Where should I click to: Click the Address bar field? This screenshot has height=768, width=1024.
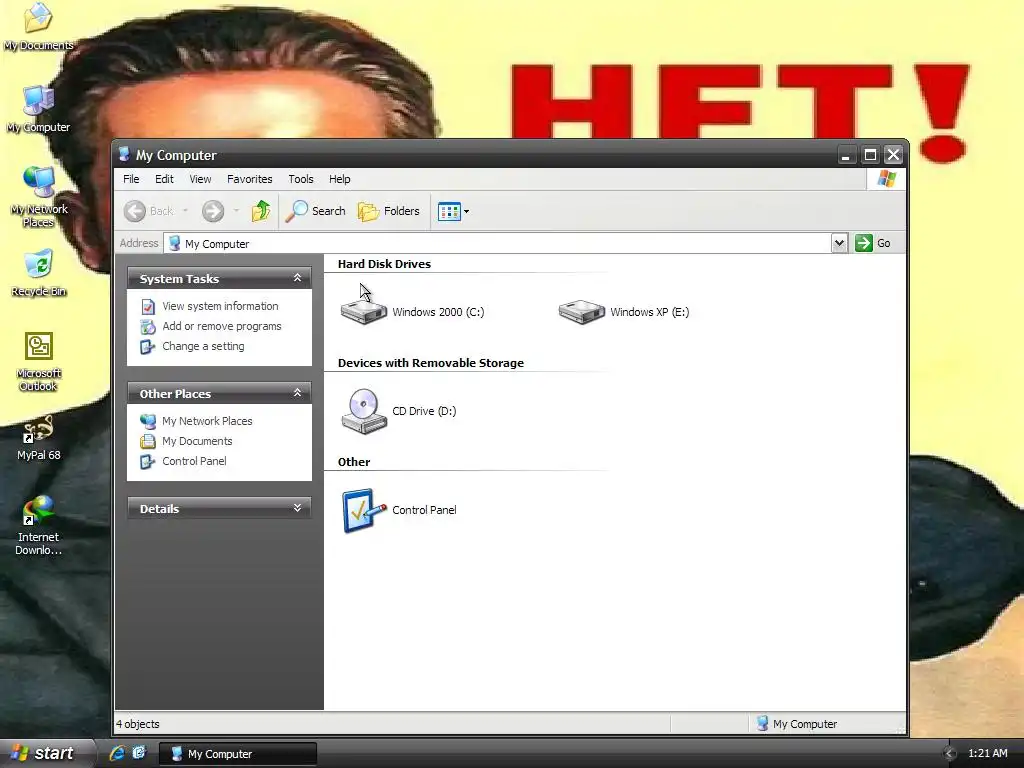pos(498,244)
